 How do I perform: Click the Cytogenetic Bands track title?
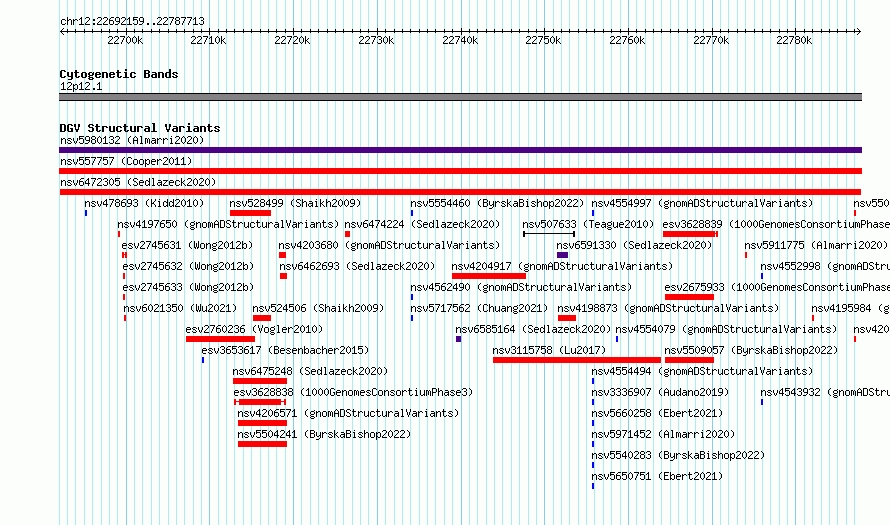point(119,74)
